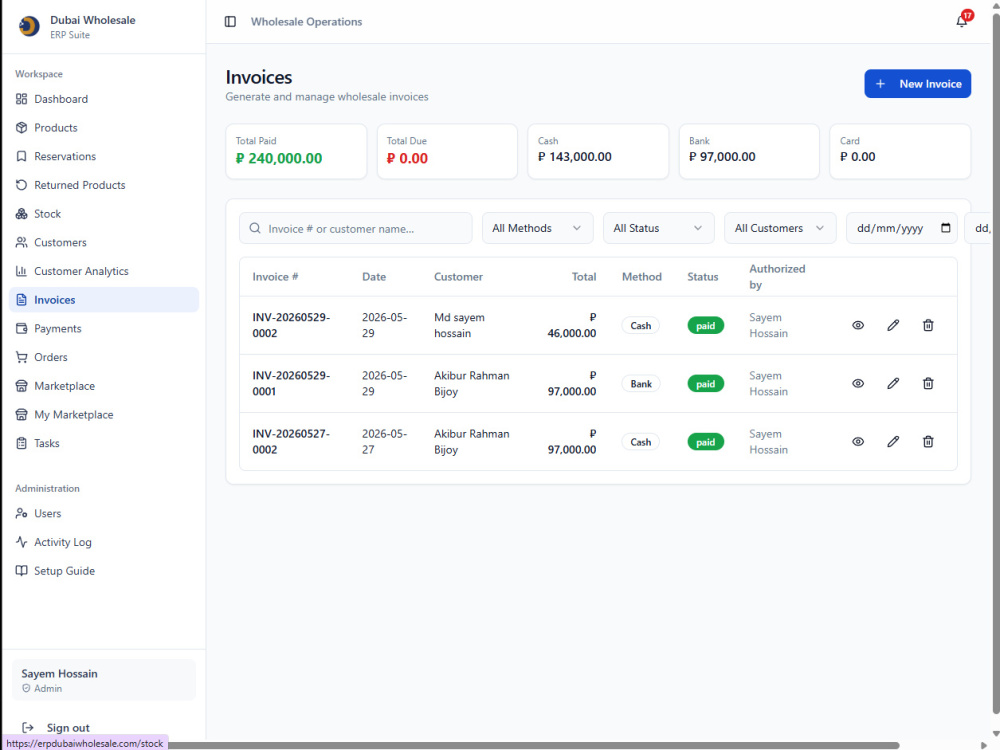Click invoice number INV-20260527-0002

pyautogui.click(x=291, y=441)
